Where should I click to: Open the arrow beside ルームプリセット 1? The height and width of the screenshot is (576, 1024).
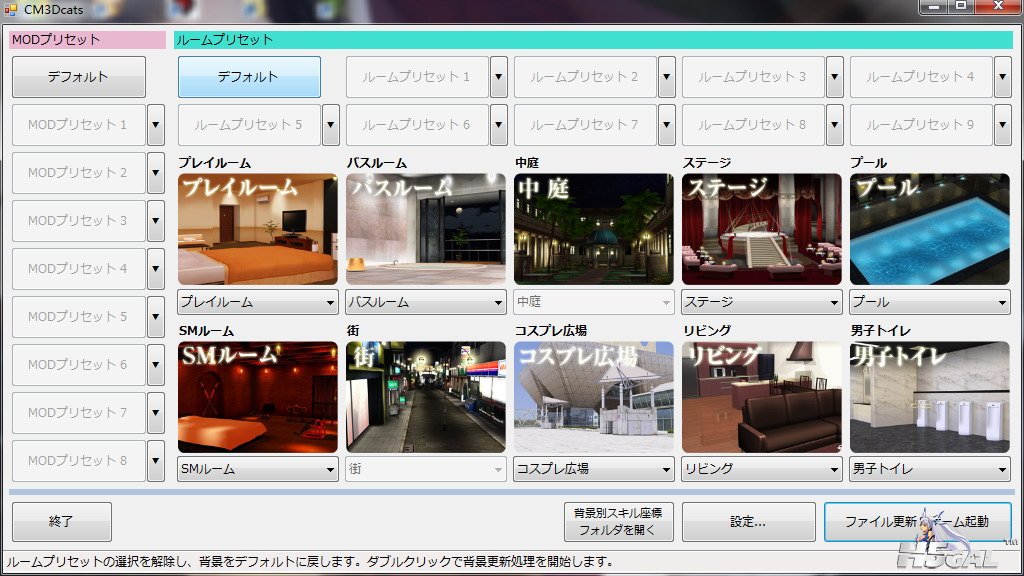(x=499, y=77)
